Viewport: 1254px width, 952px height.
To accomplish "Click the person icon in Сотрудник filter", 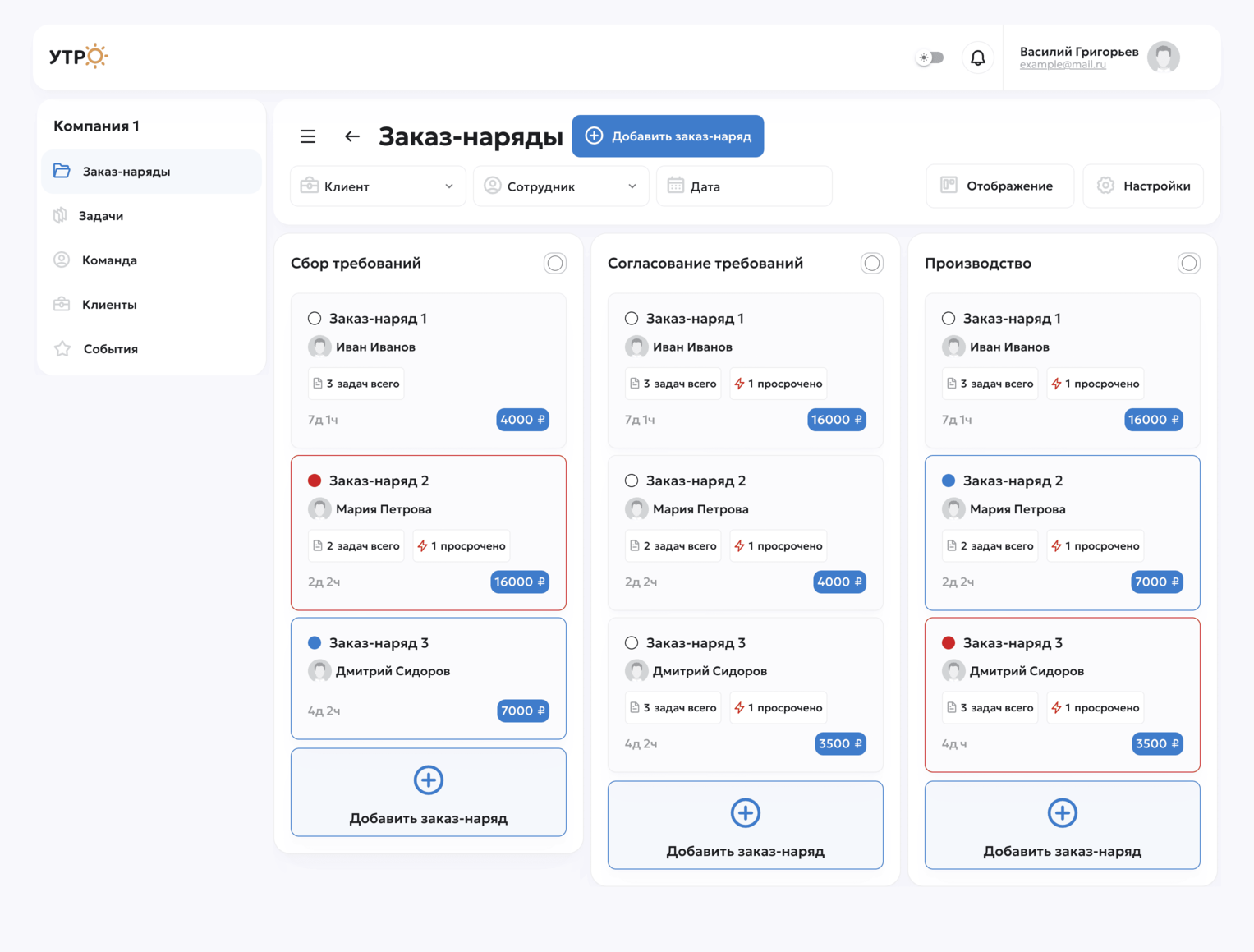I will tap(493, 186).
